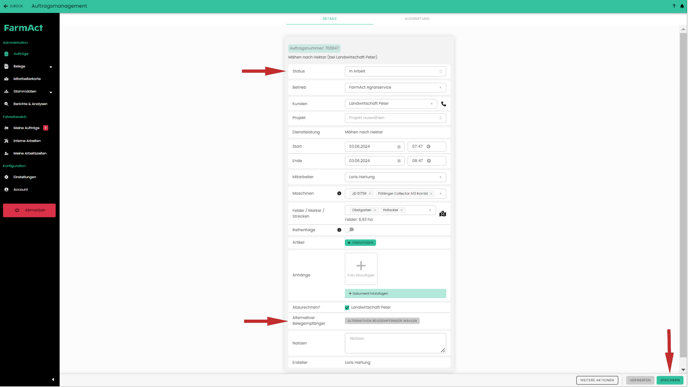Click the Ende time field 08:47

(x=426, y=161)
